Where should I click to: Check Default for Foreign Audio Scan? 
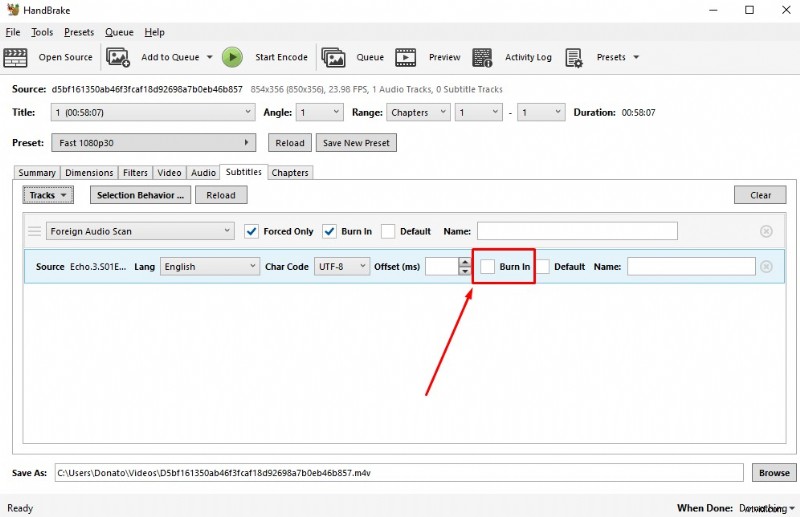[x=388, y=231]
